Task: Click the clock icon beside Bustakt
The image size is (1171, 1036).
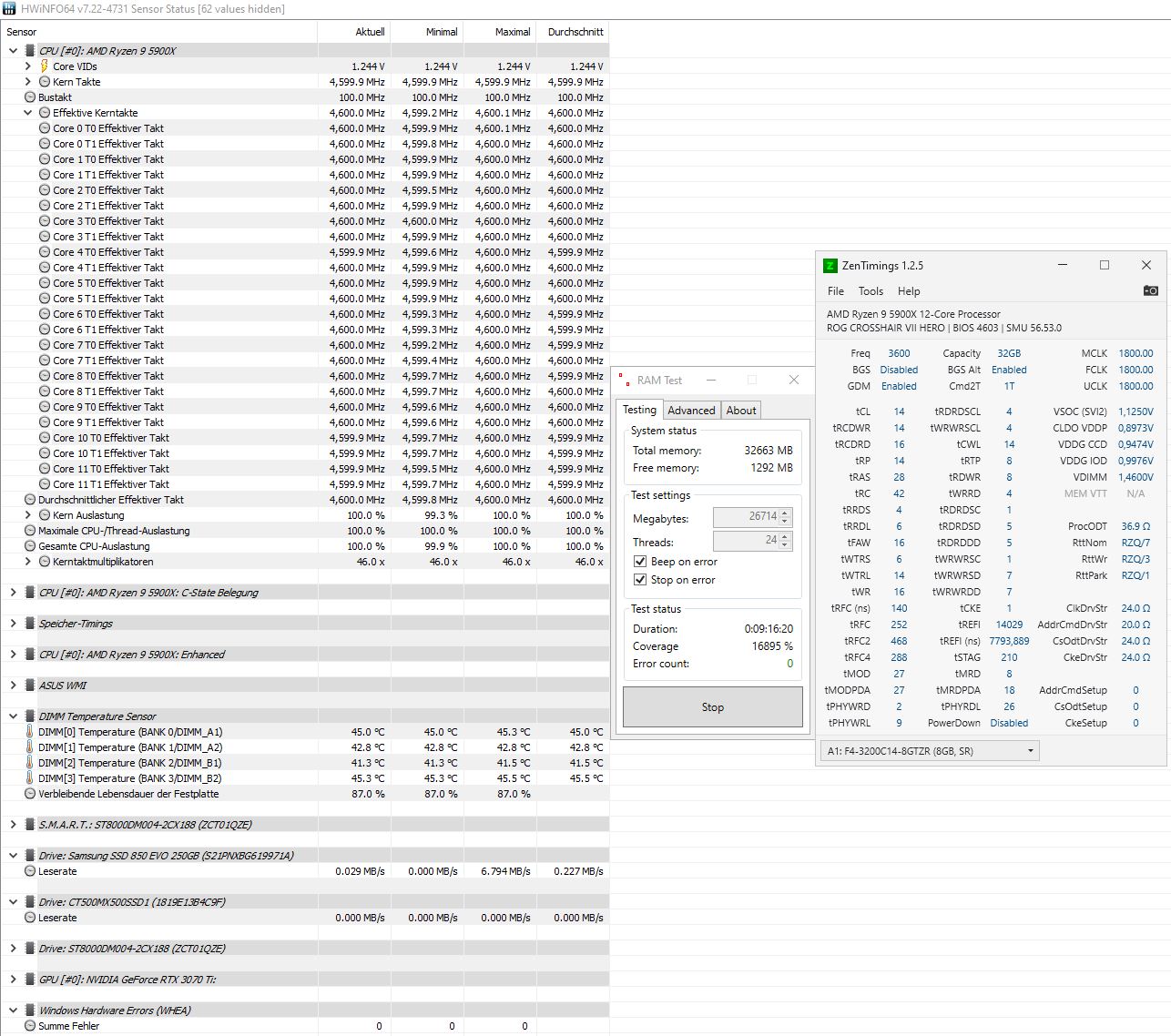Action: [30, 97]
